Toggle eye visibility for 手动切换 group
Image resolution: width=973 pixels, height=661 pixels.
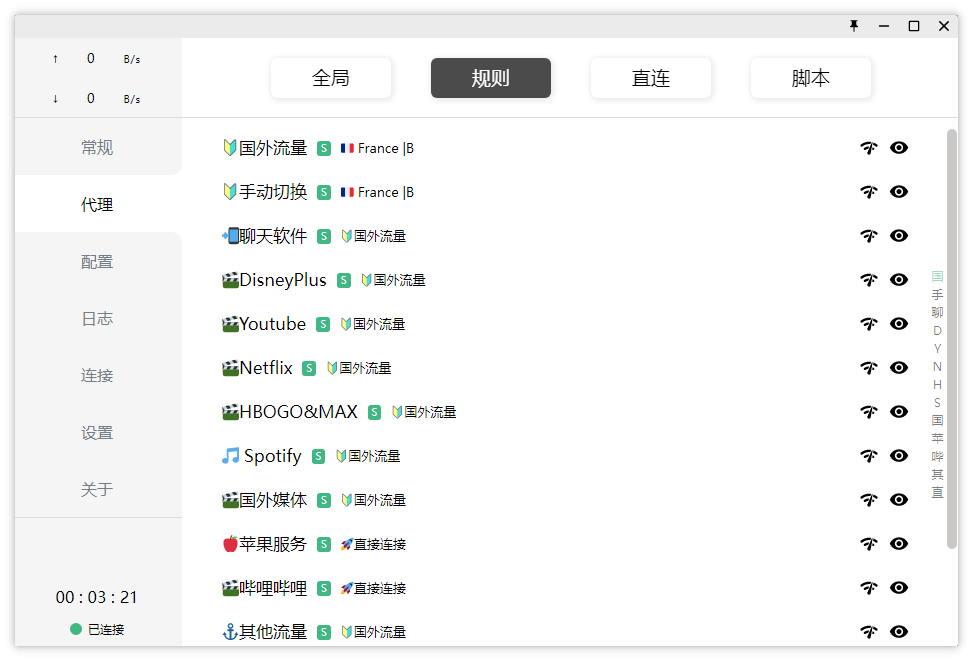899,192
